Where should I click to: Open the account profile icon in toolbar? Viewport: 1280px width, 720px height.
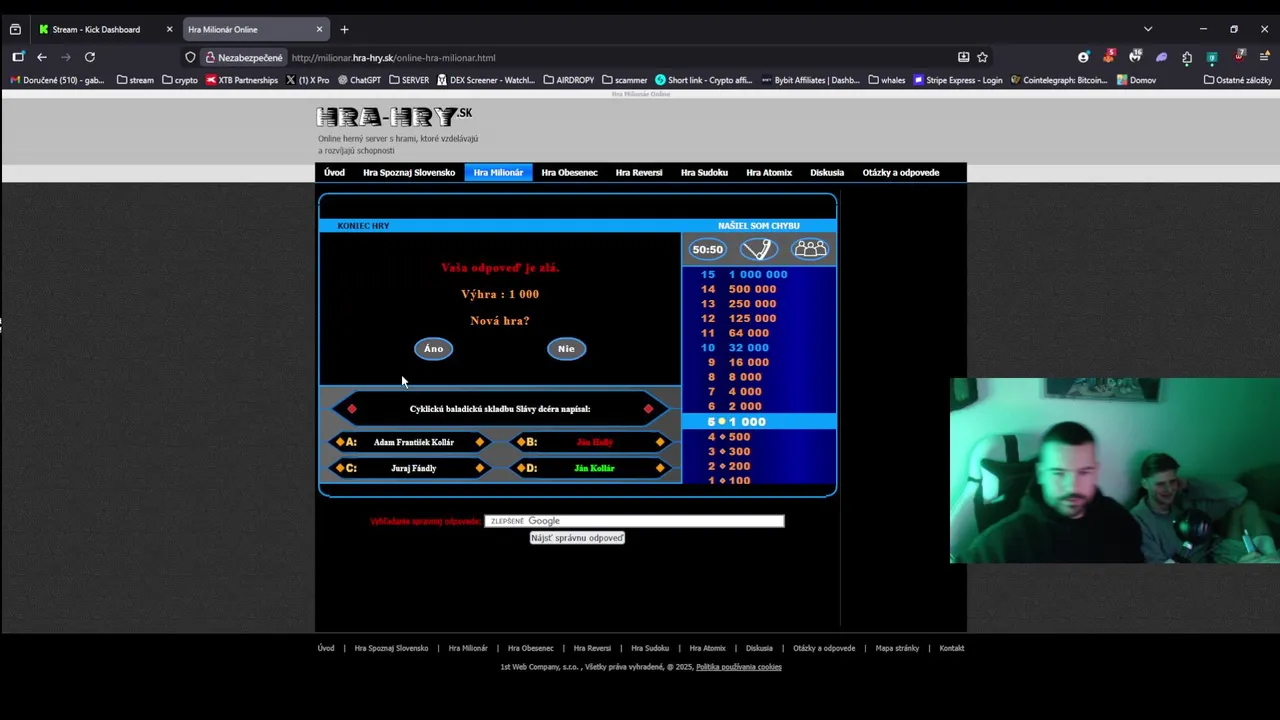point(1083,57)
